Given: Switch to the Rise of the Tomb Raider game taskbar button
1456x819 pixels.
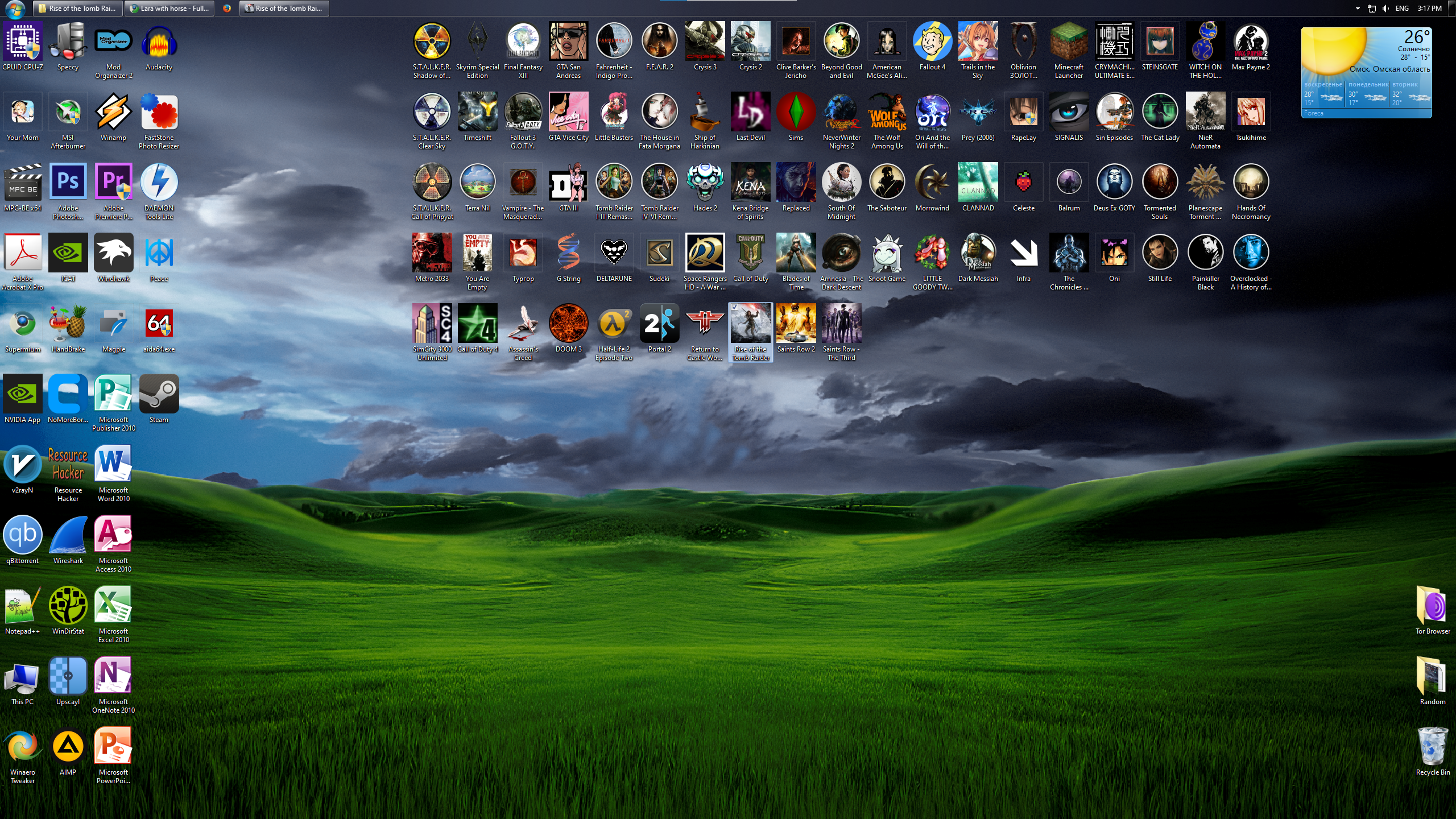Looking at the screenshot, I should click(x=284, y=9).
